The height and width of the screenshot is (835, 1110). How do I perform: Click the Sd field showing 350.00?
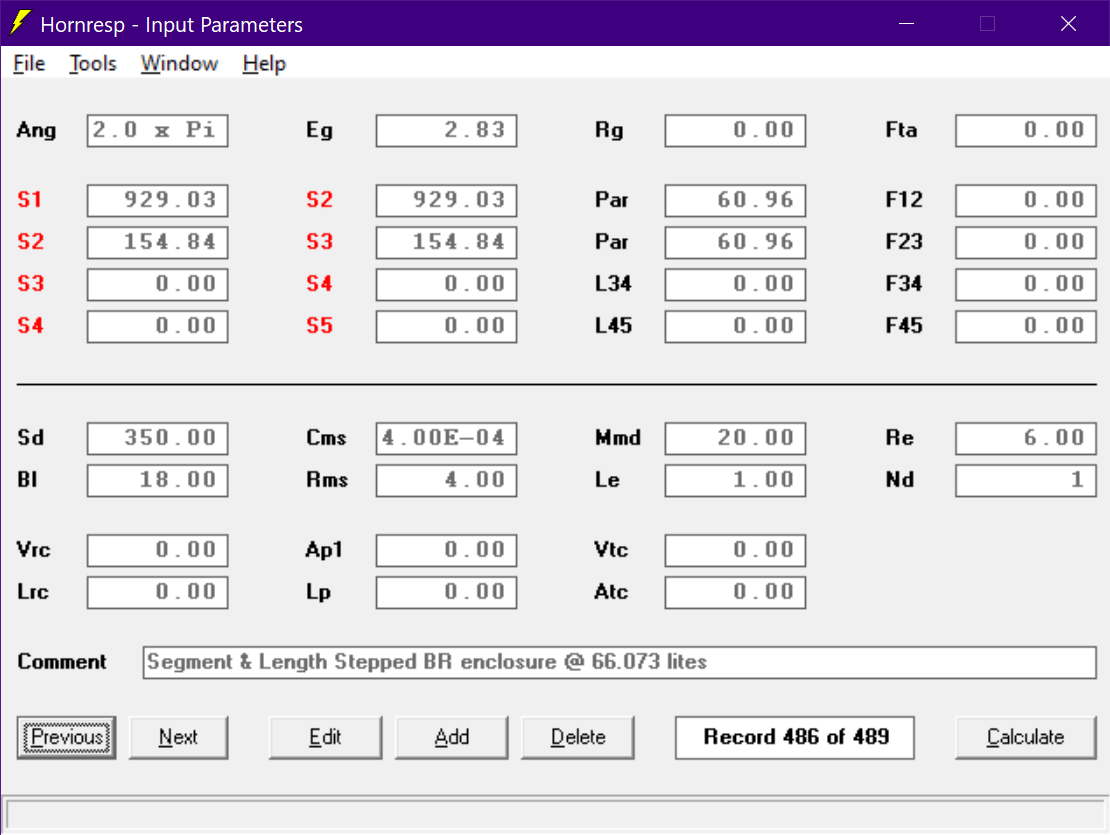click(x=158, y=438)
